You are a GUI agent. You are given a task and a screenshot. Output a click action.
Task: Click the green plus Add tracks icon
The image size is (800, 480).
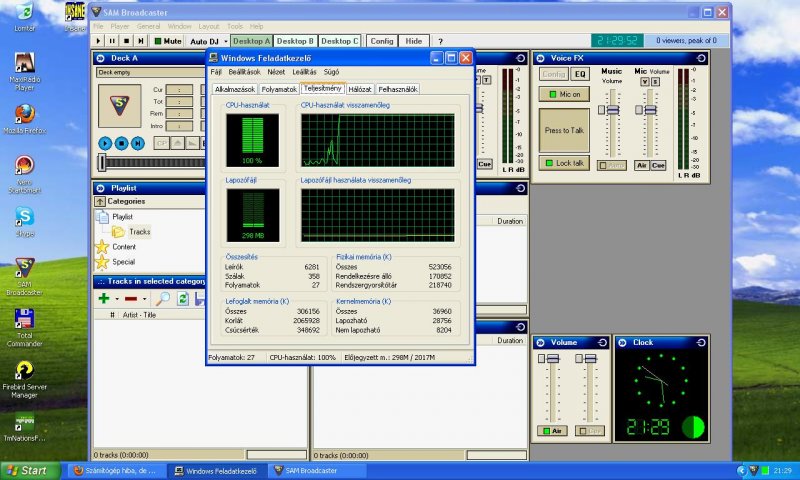(x=104, y=298)
